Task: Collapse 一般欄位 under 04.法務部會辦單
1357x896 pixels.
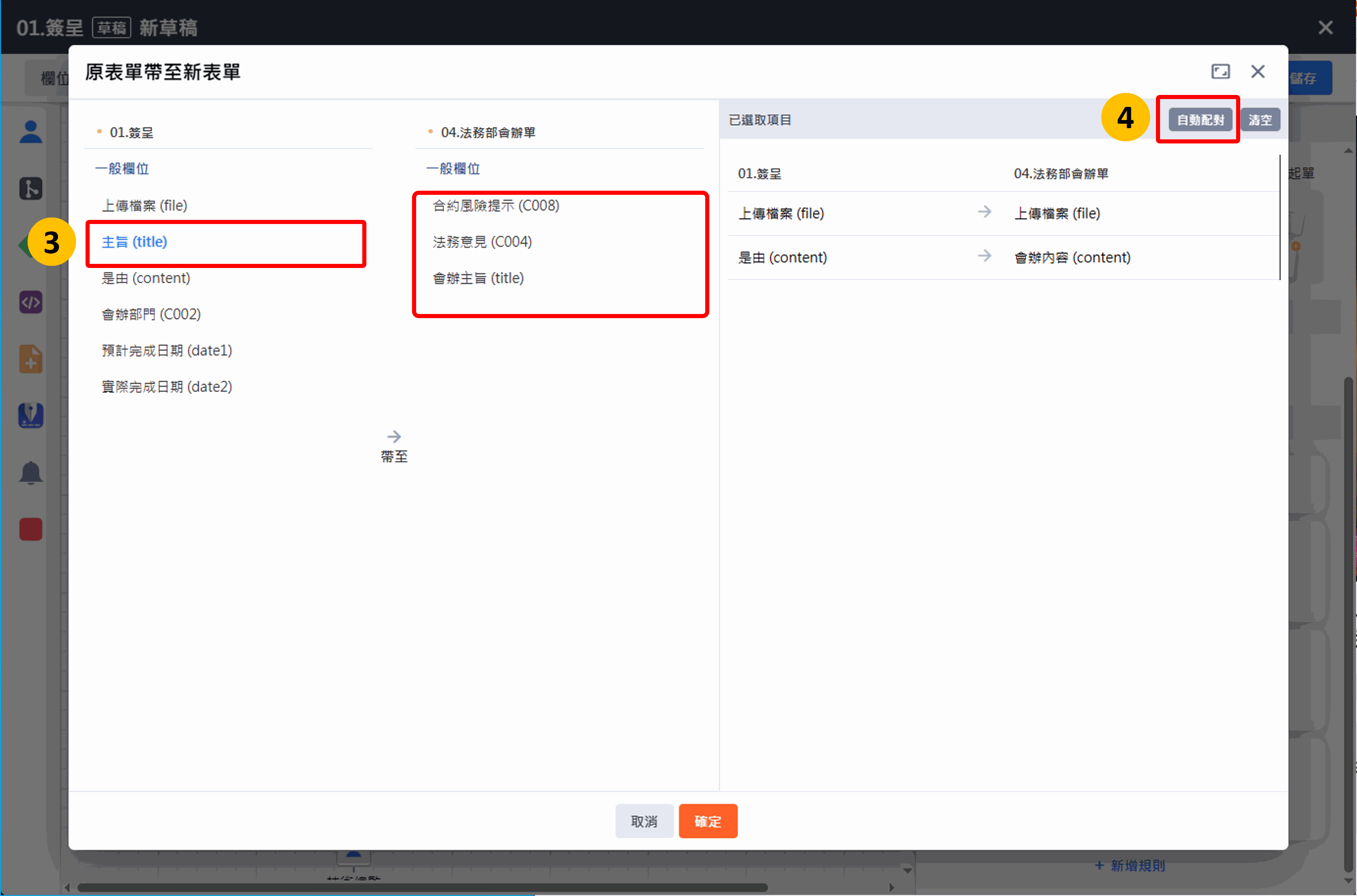Action: coord(453,169)
